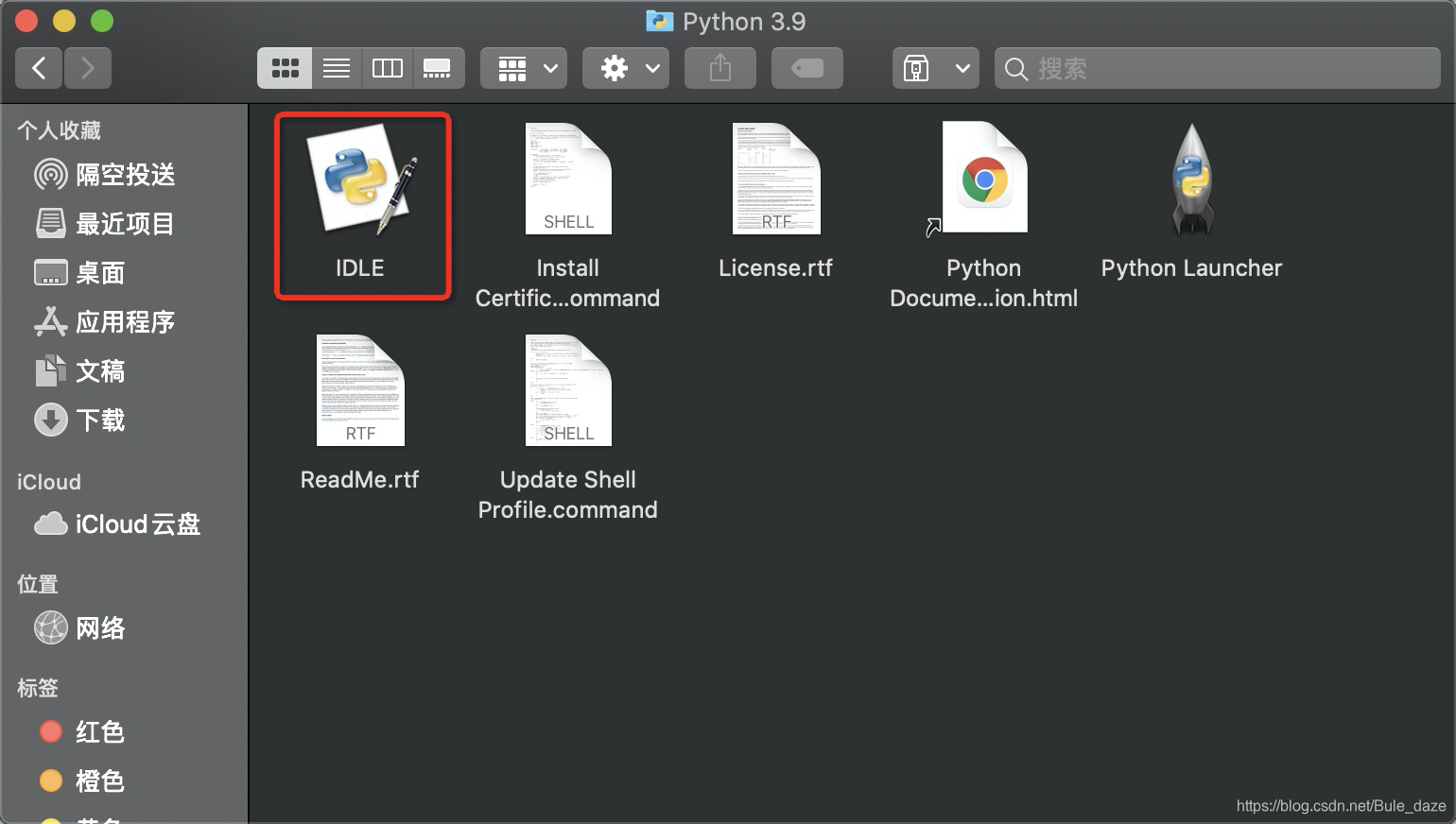
Task: Close the Finder window with red button
Action: point(26,21)
